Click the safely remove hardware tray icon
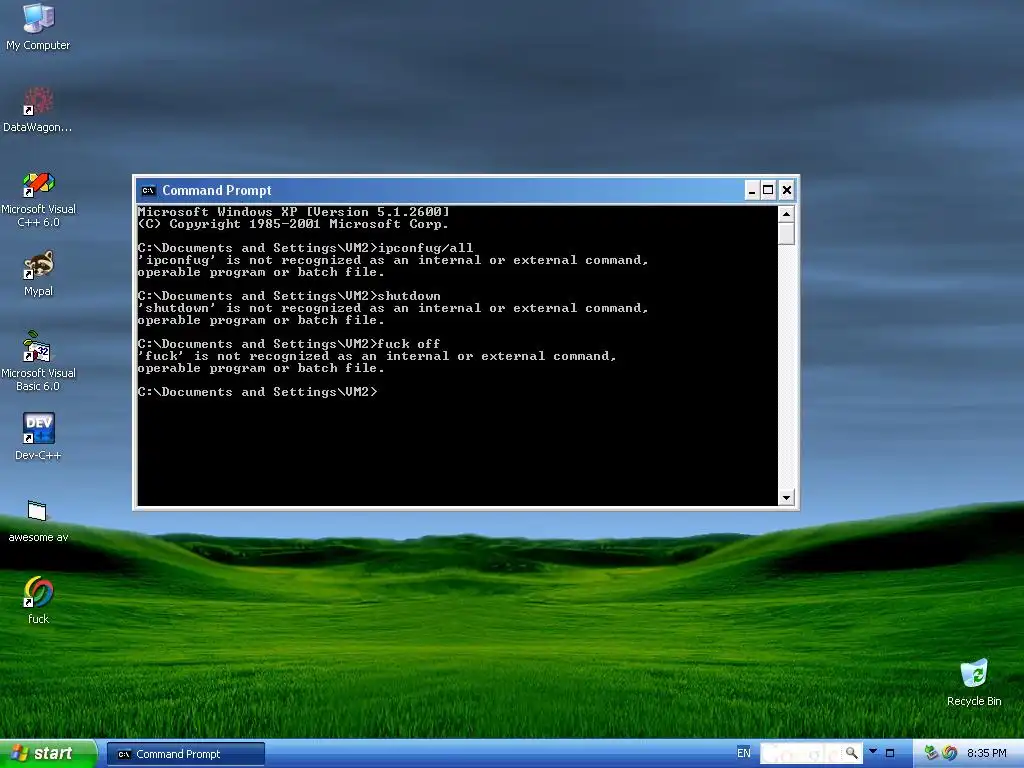This screenshot has width=1024, height=768. (x=931, y=753)
